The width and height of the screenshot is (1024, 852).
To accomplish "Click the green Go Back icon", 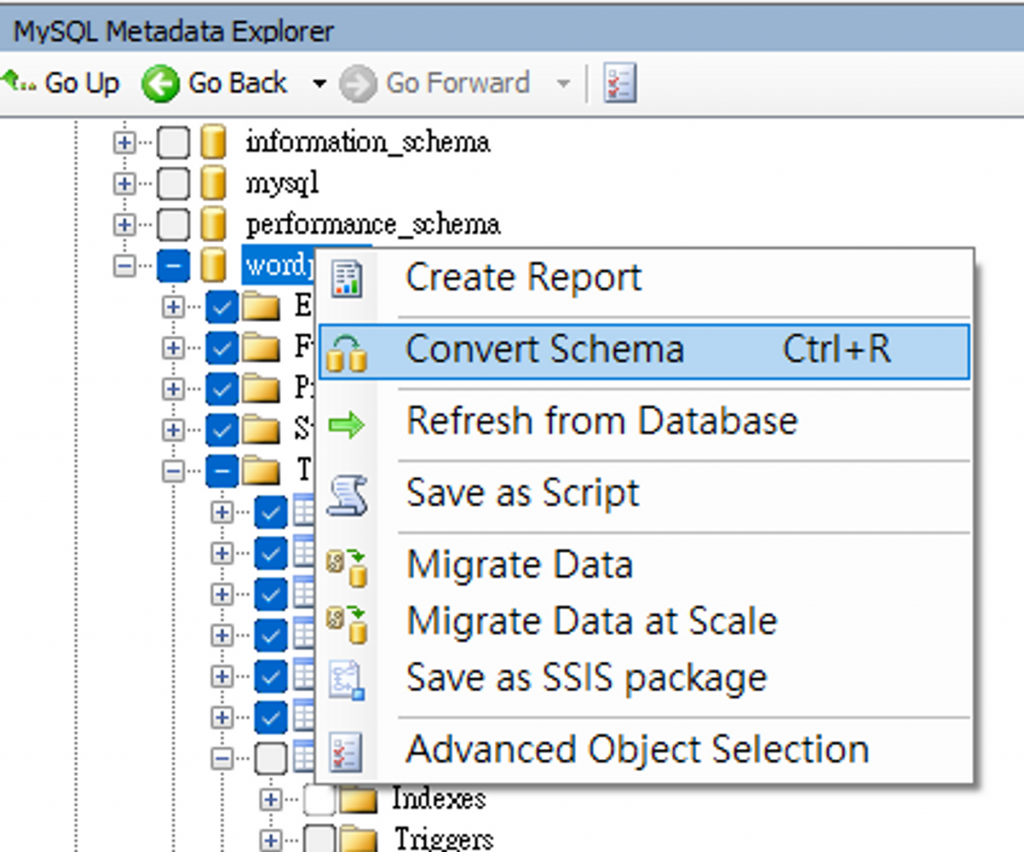I will 160,84.
